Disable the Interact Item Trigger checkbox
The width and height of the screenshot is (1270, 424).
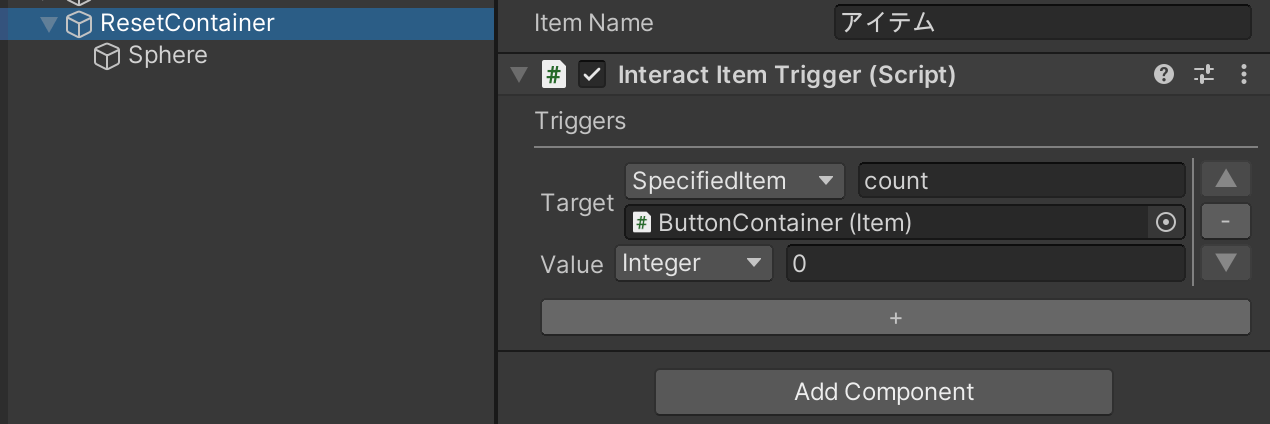(592, 74)
